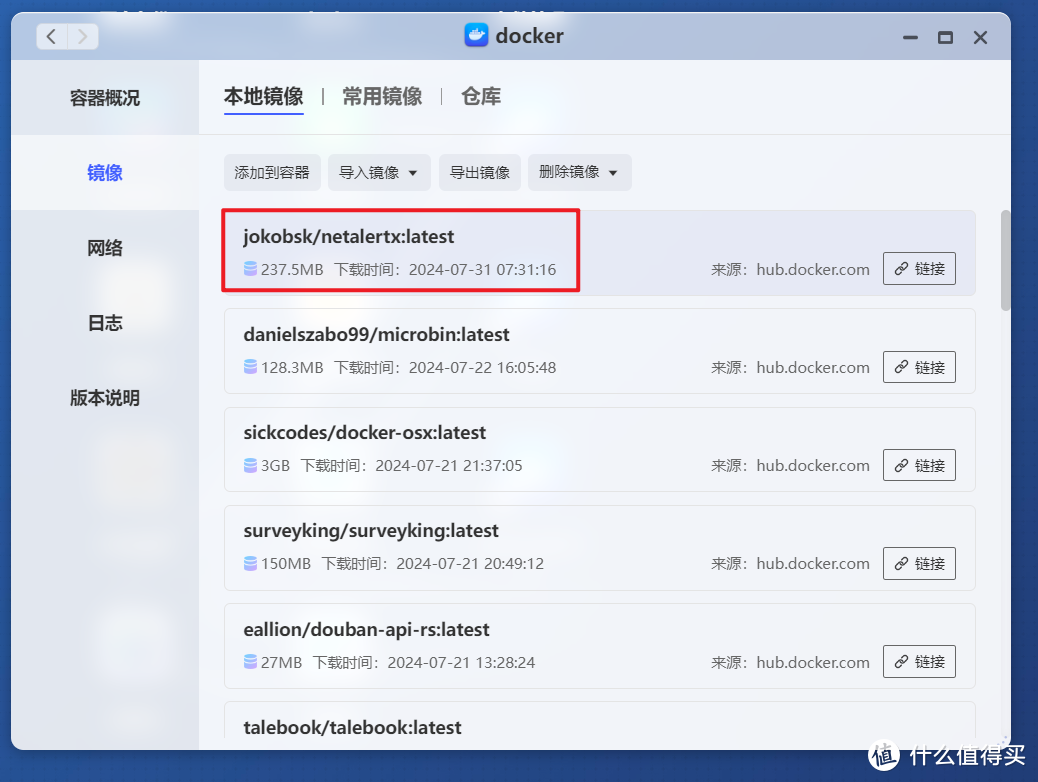Switch to the 常用镜像 tab

click(382, 96)
